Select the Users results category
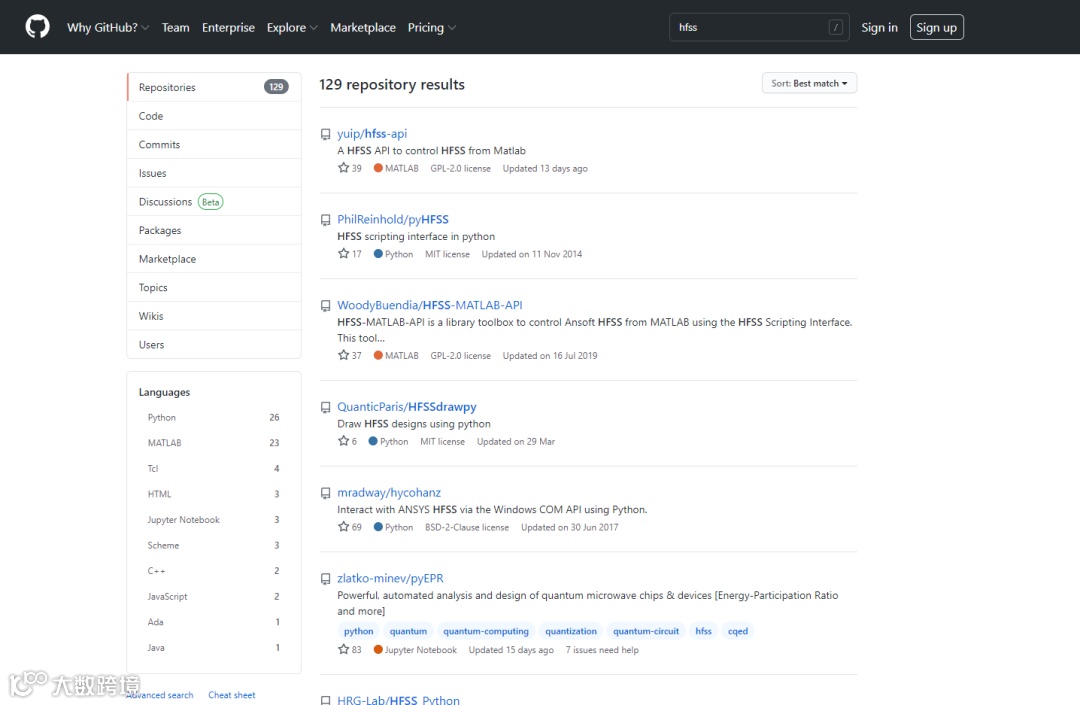The image size is (1080, 705). 214,344
